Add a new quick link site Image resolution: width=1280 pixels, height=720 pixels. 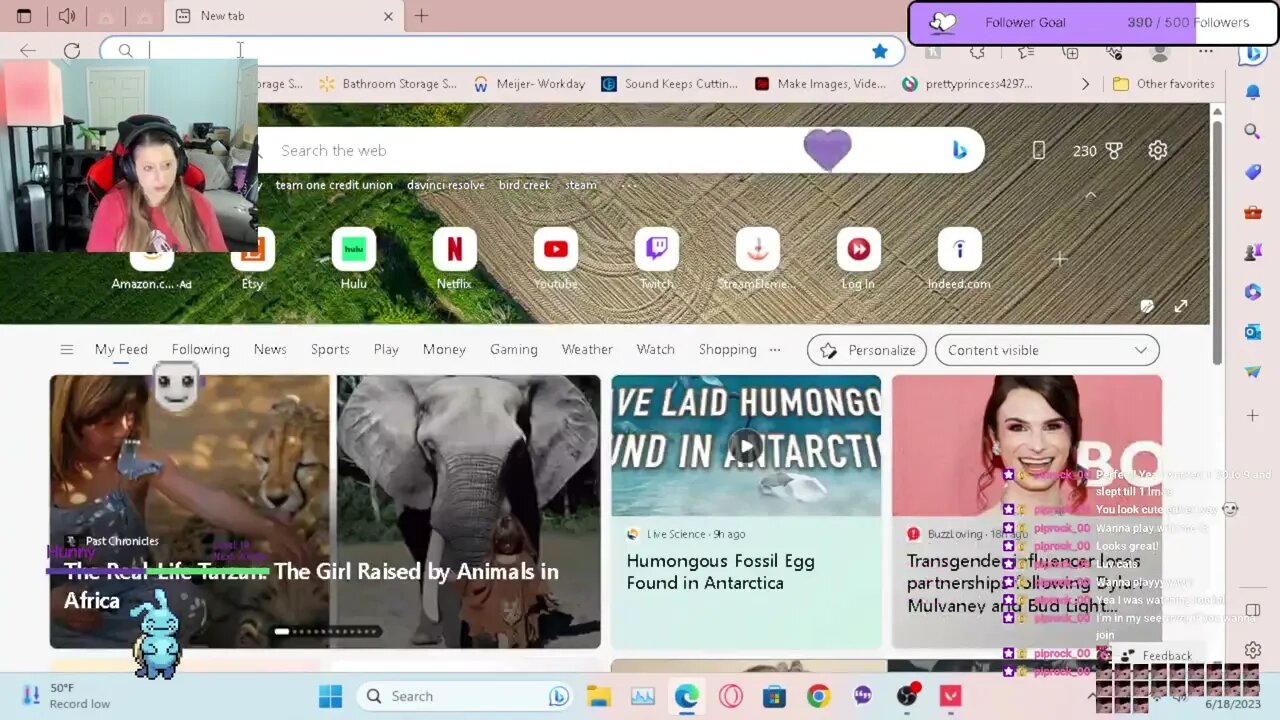coord(1060,259)
